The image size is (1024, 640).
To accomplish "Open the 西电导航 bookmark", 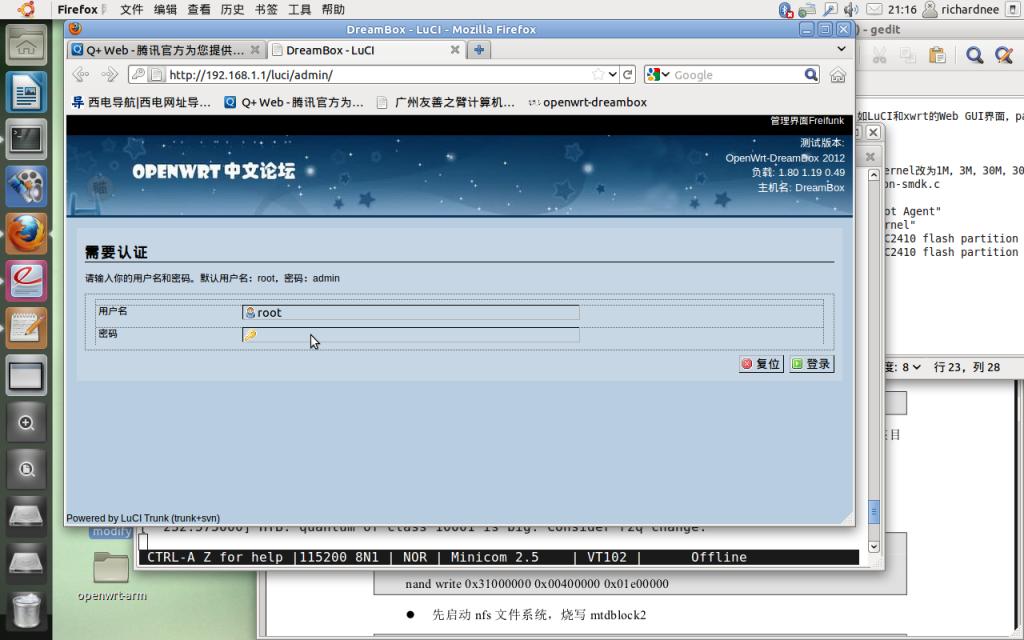I will point(142,102).
